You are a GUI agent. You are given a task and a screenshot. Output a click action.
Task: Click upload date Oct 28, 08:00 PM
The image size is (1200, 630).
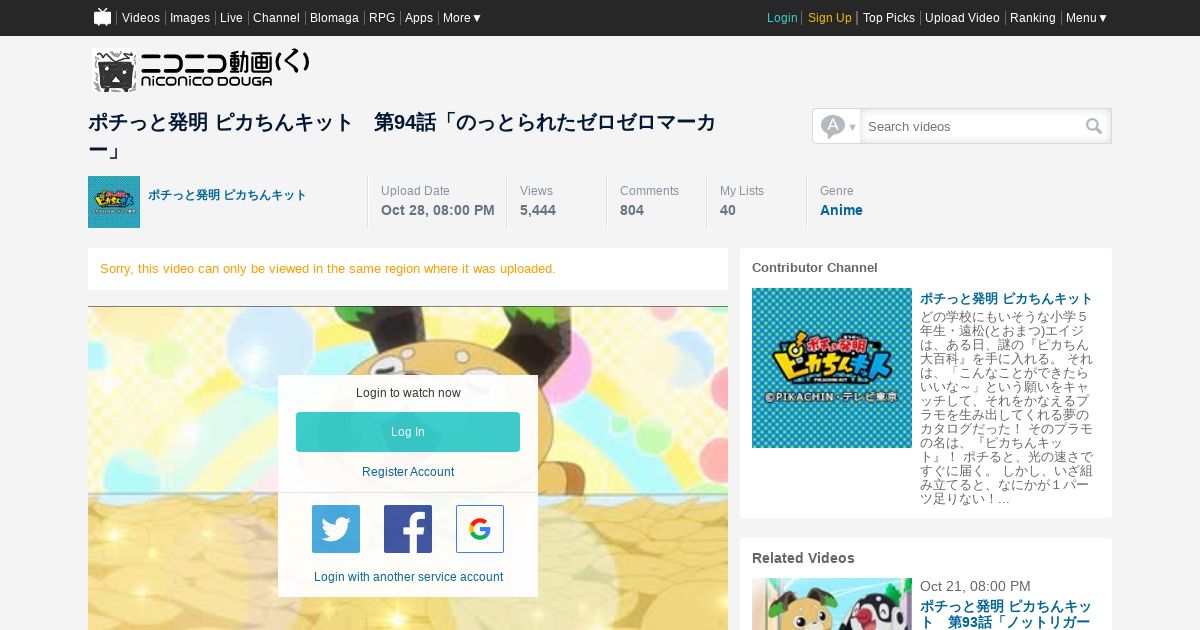tap(438, 210)
